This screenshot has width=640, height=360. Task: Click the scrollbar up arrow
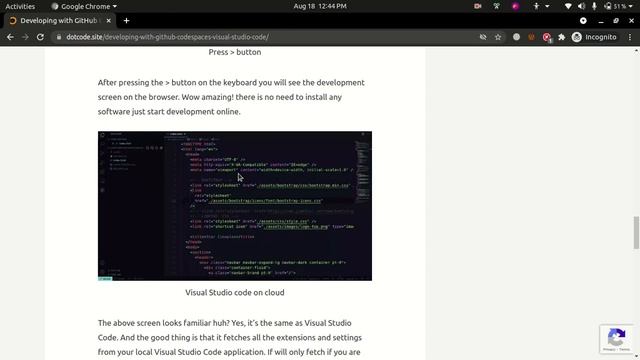point(636,51)
